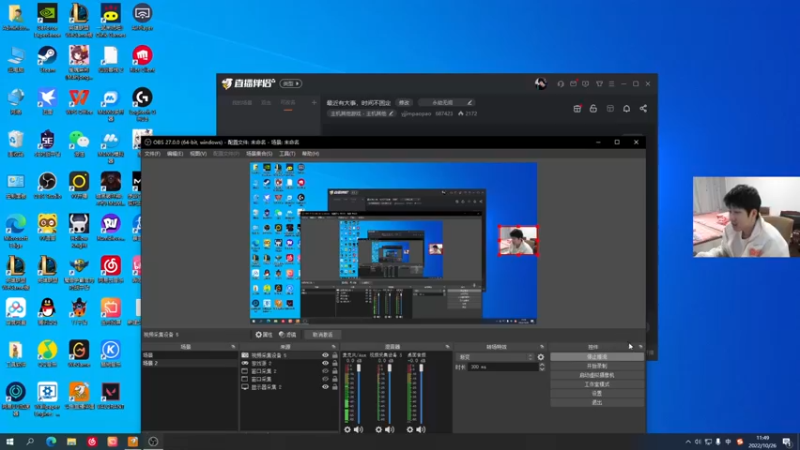Show hidden system tray icons chevron
This screenshot has width=800, height=450.
688,442
